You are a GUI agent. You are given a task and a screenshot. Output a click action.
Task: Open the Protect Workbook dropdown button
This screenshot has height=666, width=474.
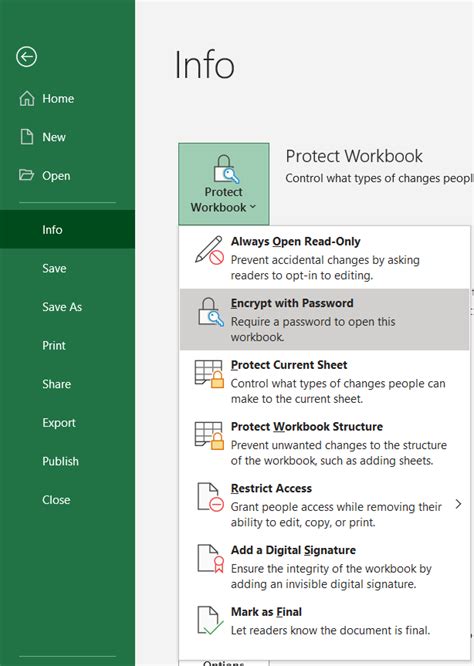pos(224,184)
